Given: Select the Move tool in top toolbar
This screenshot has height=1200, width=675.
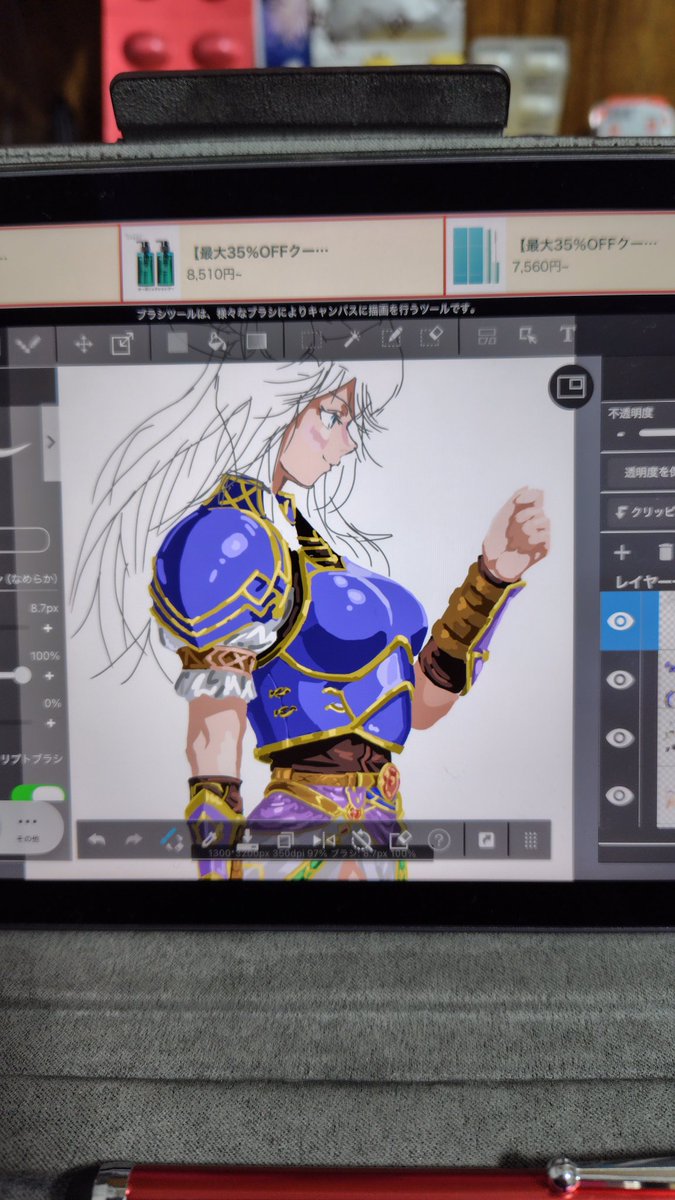Looking at the screenshot, I should pos(84,344).
